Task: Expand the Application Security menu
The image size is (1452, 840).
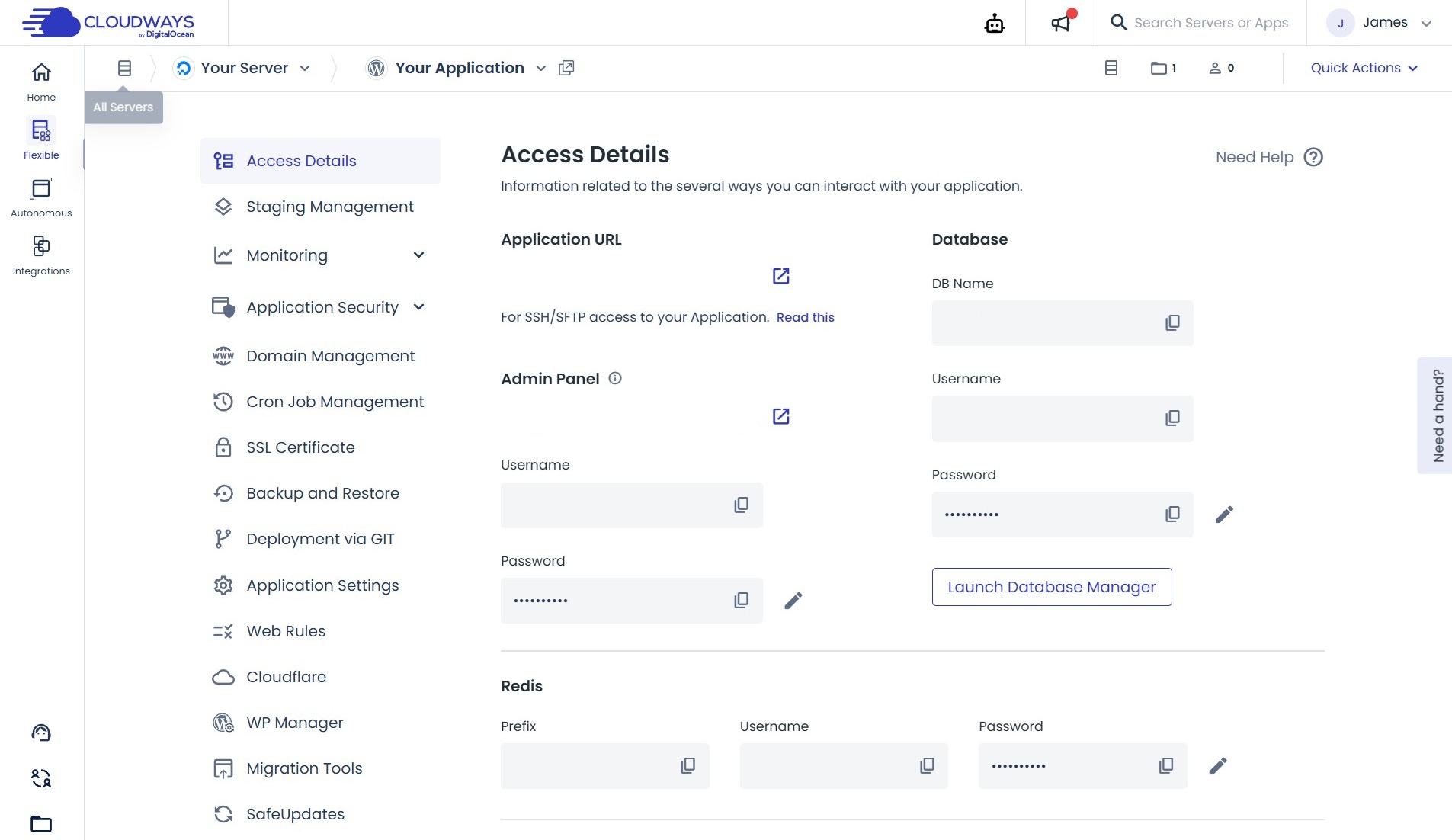Action: pyautogui.click(x=419, y=306)
